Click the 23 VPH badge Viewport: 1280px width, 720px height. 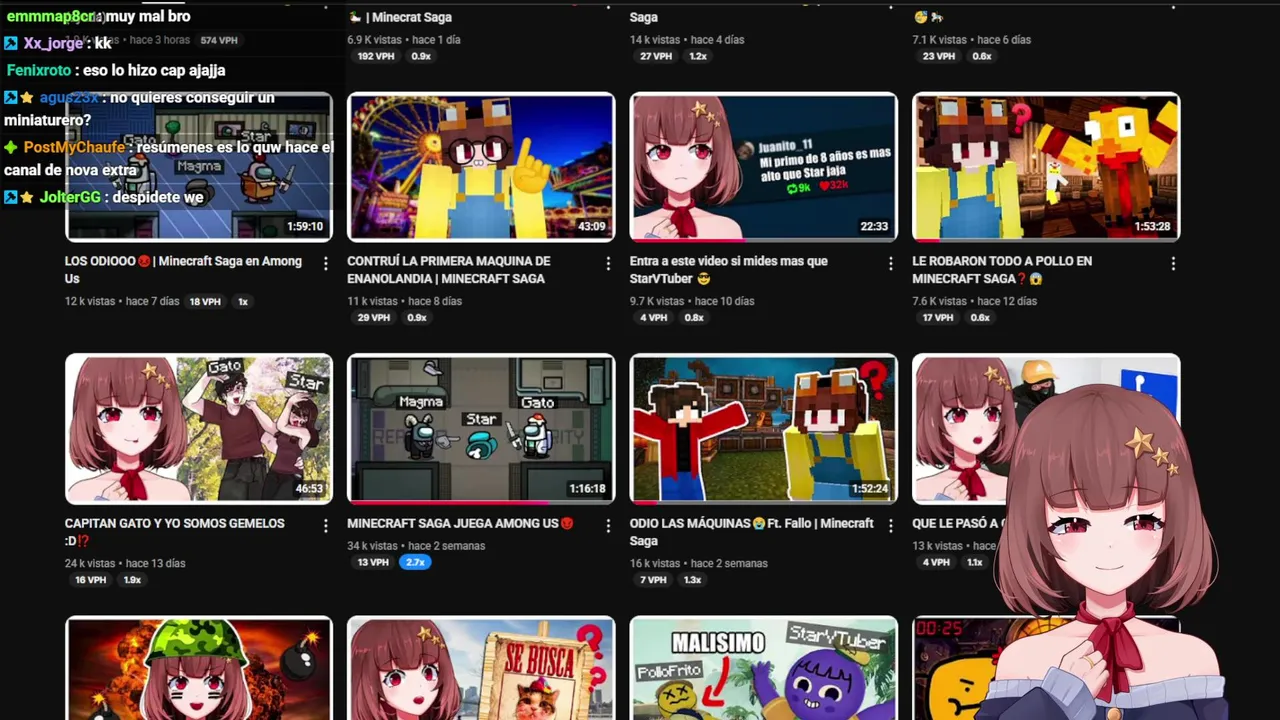click(x=939, y=56)
